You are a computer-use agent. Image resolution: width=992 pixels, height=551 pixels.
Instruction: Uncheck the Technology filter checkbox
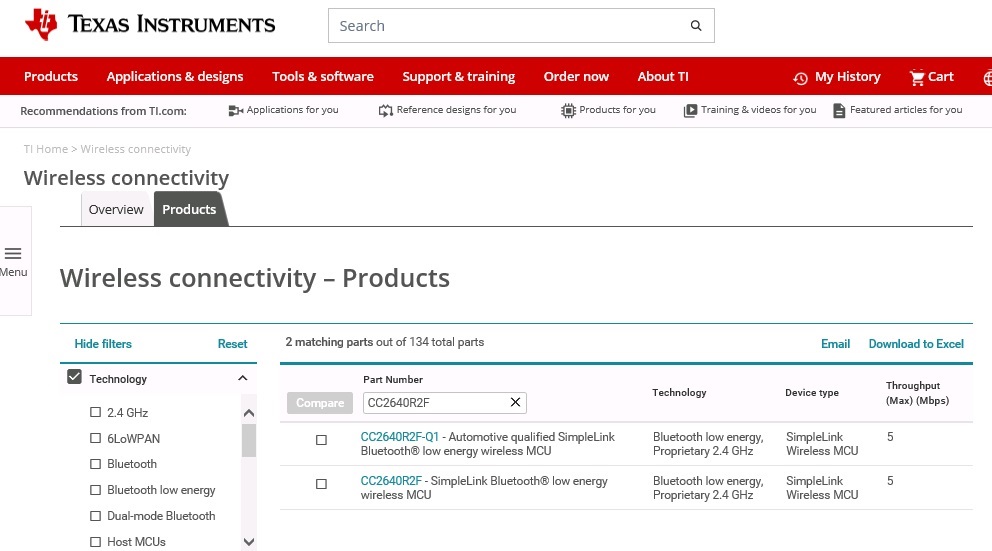coord(74,377)
